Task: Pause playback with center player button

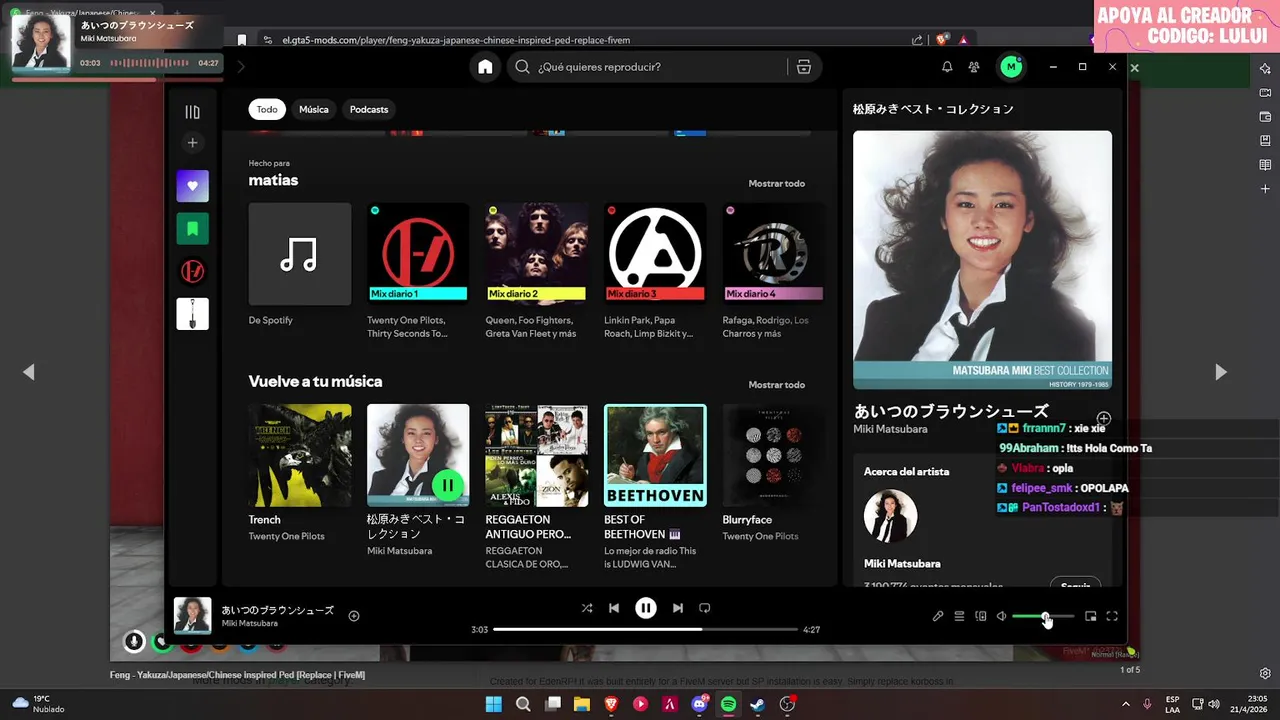Action: pyautogui.click(x=646, y=608)
